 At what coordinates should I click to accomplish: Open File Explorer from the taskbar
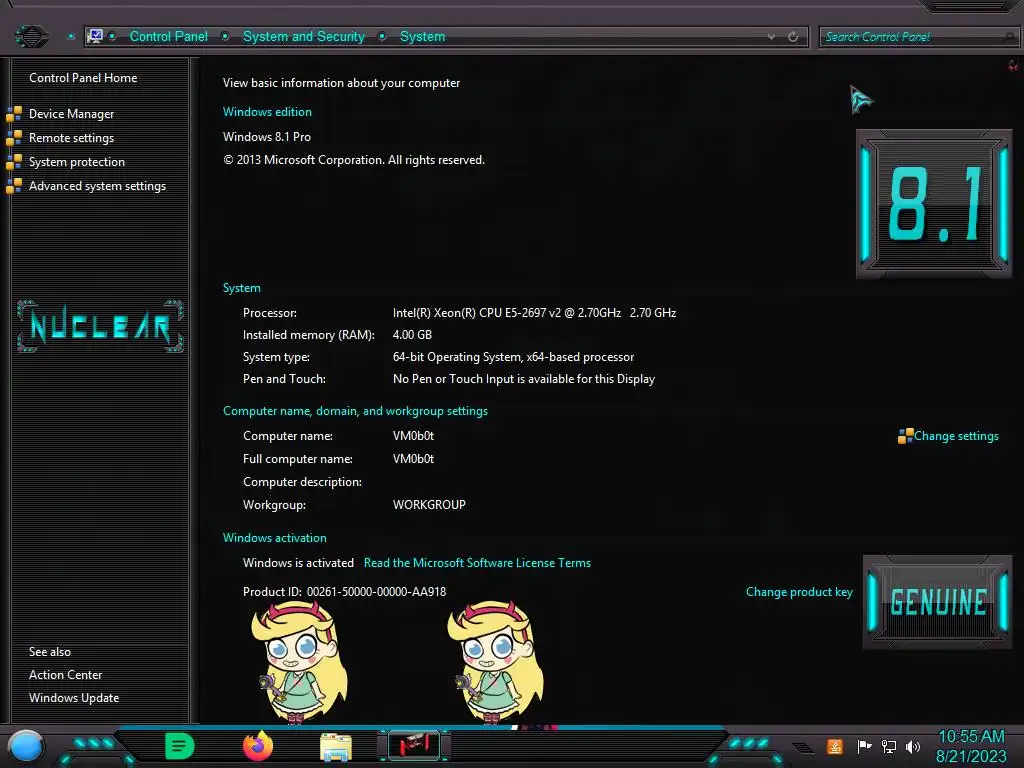(336, 747)
